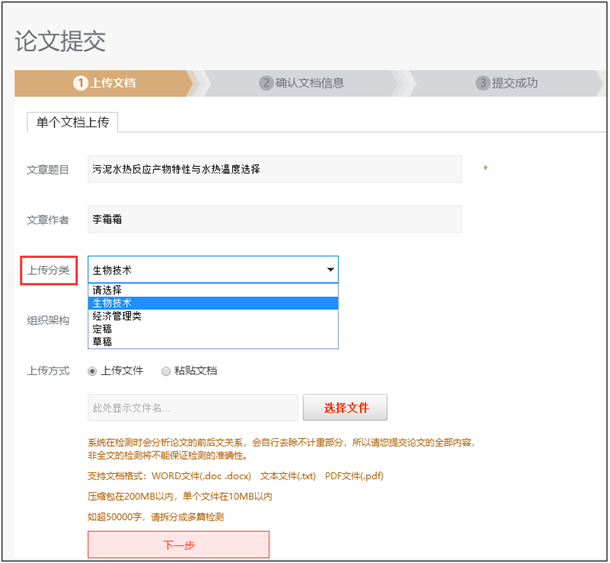Enable the 粘贴文档 radio option
Viewport: 610px width, 563px height.
pos(166,371)
